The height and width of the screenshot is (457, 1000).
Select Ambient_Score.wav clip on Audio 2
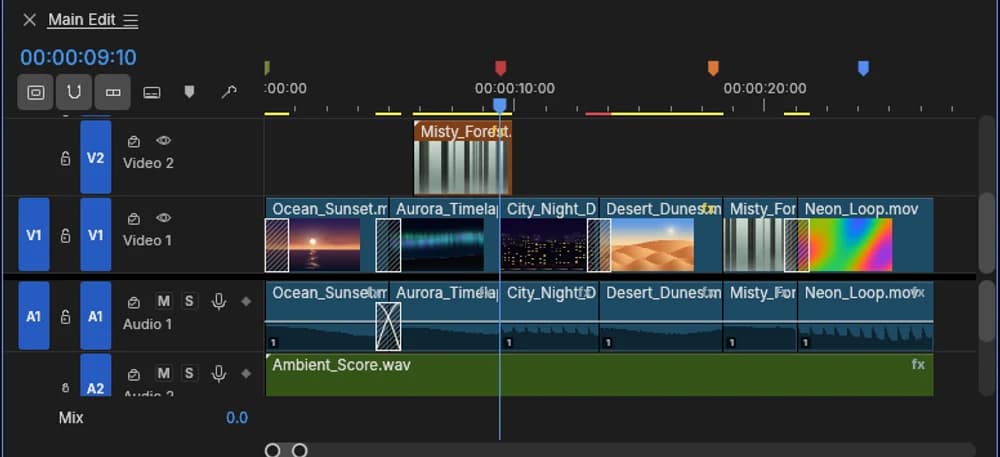pyautogui.click(x=599, y=375)
